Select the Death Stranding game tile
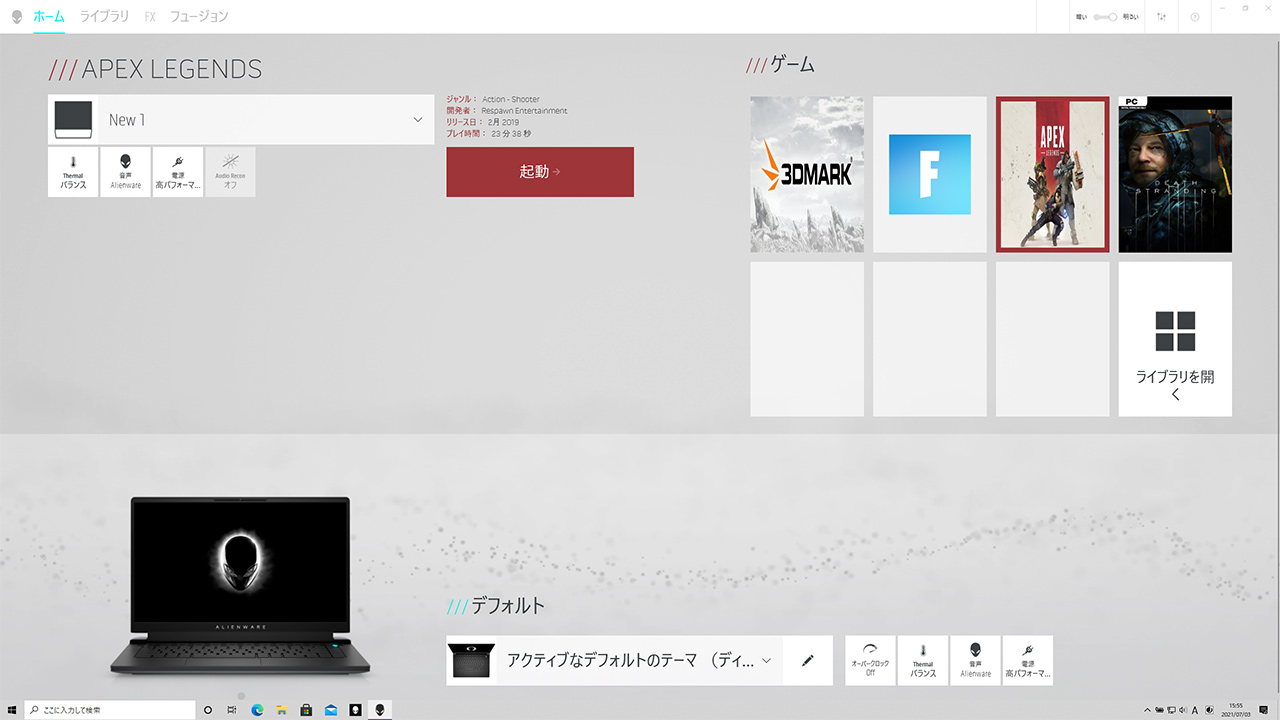 pos(1175,174)
